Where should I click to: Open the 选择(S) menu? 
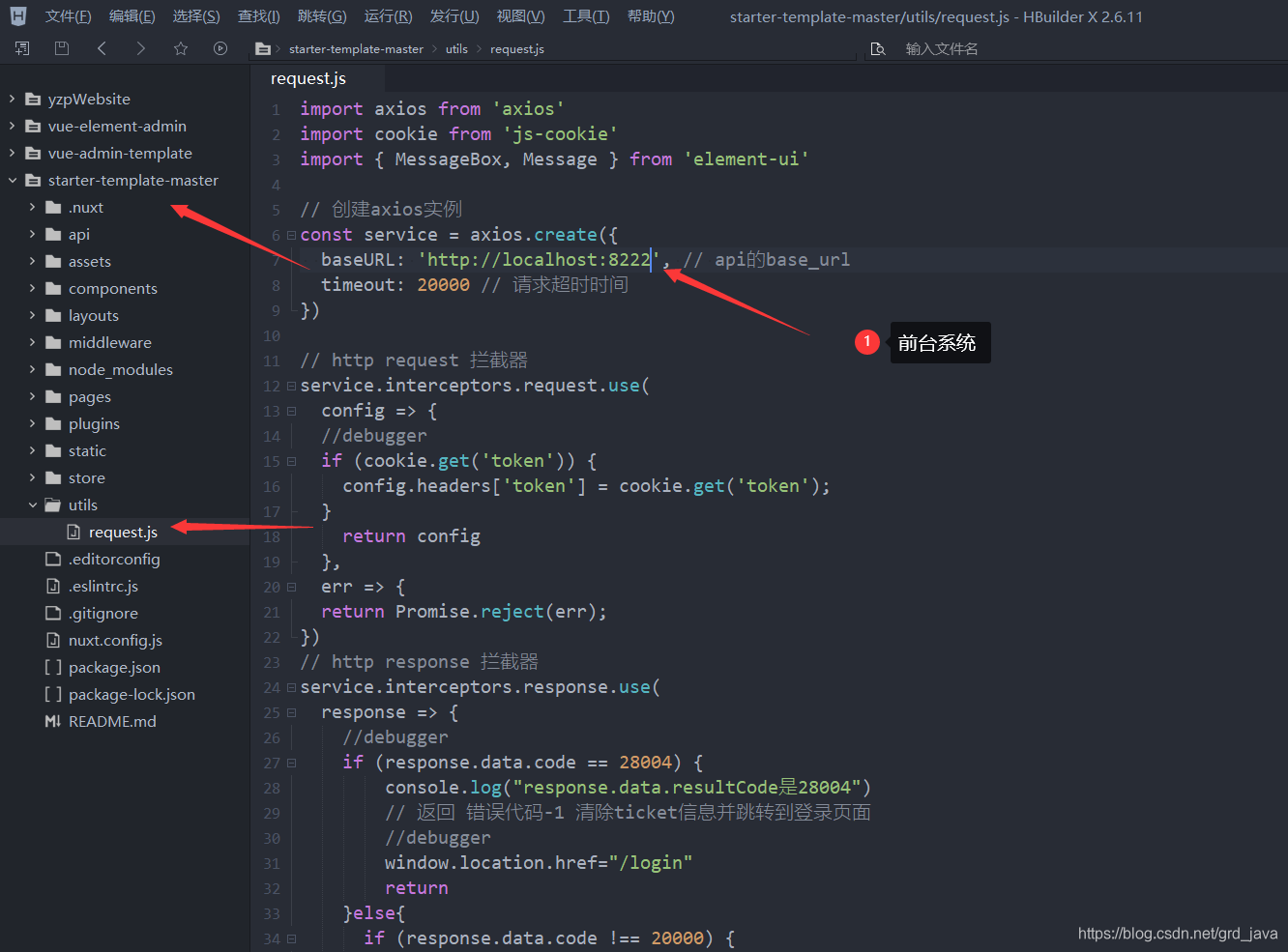tap(196, 16)
